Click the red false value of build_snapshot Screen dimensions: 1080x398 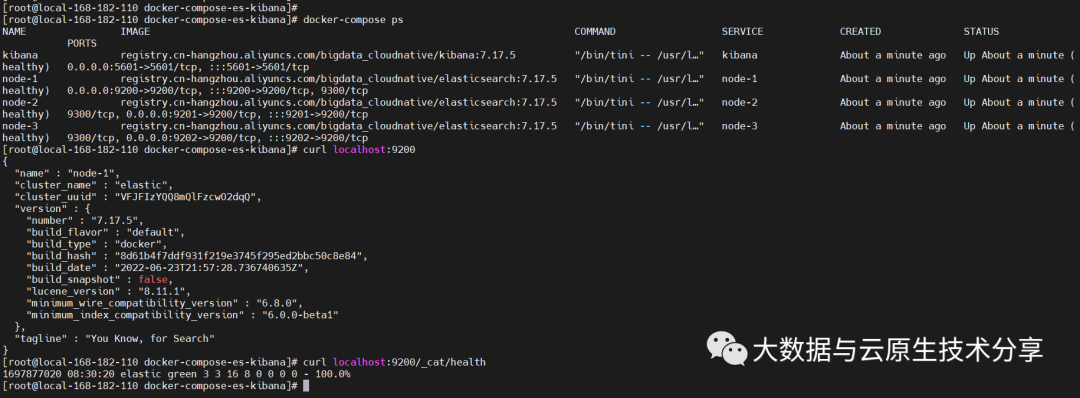tap(153, 279)
